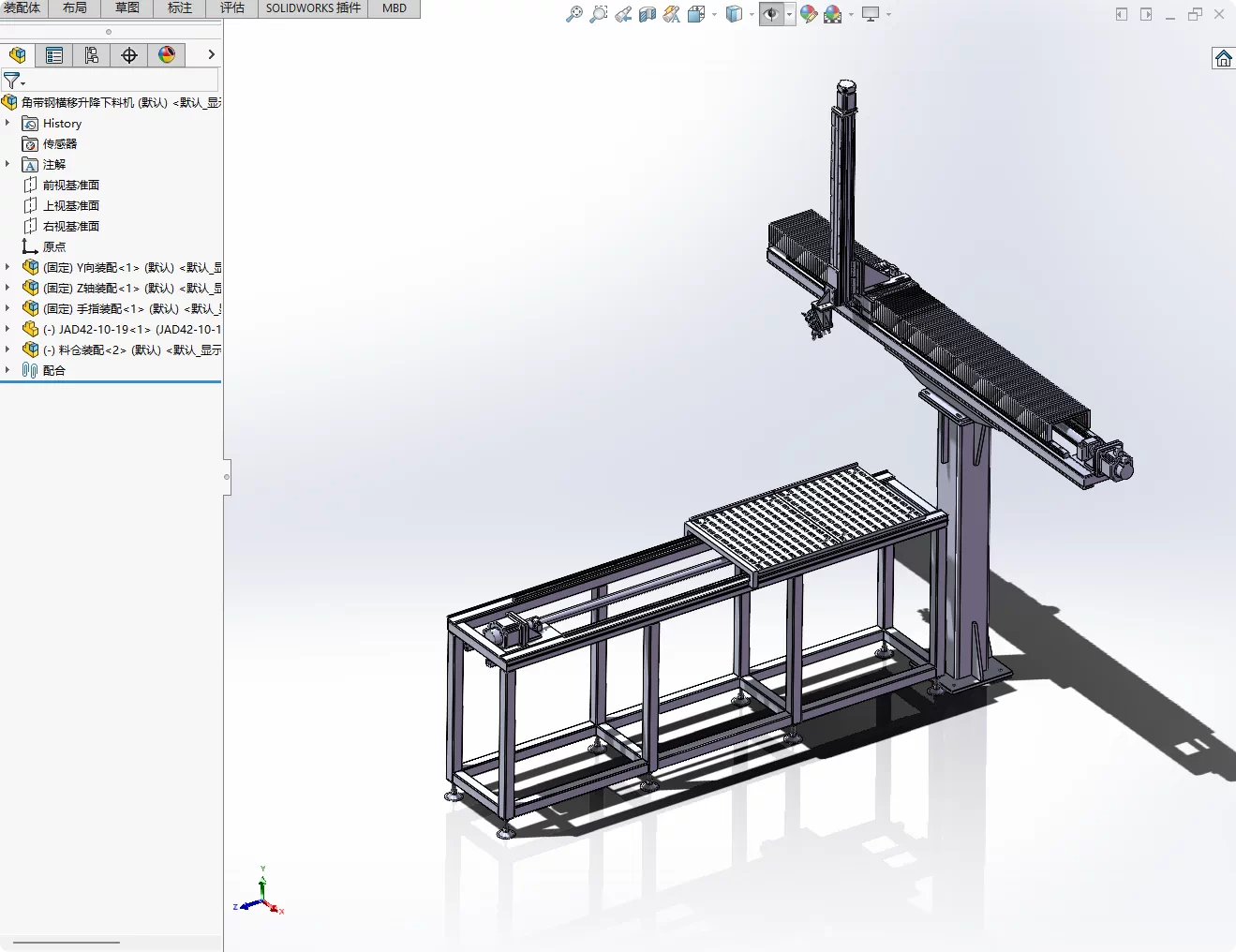Expand the 料仓装配<2> subassembly
The height and width of the screenshot is (952, 1236).
coord(7,350)
